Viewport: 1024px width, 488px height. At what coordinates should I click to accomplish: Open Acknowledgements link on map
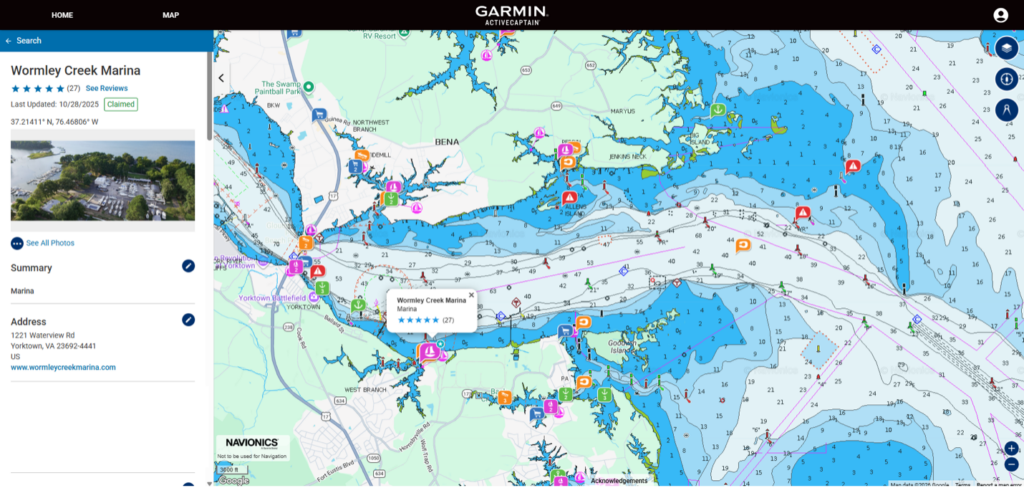tap(620, 481)
